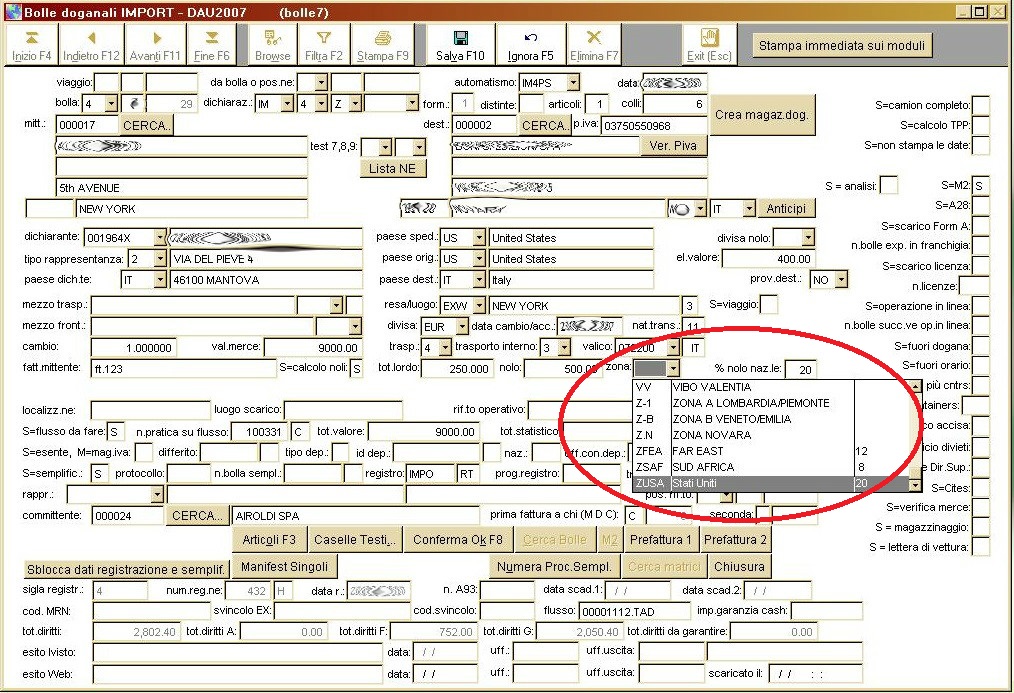Click Crea magaz.dog. button

pos(762,114)
